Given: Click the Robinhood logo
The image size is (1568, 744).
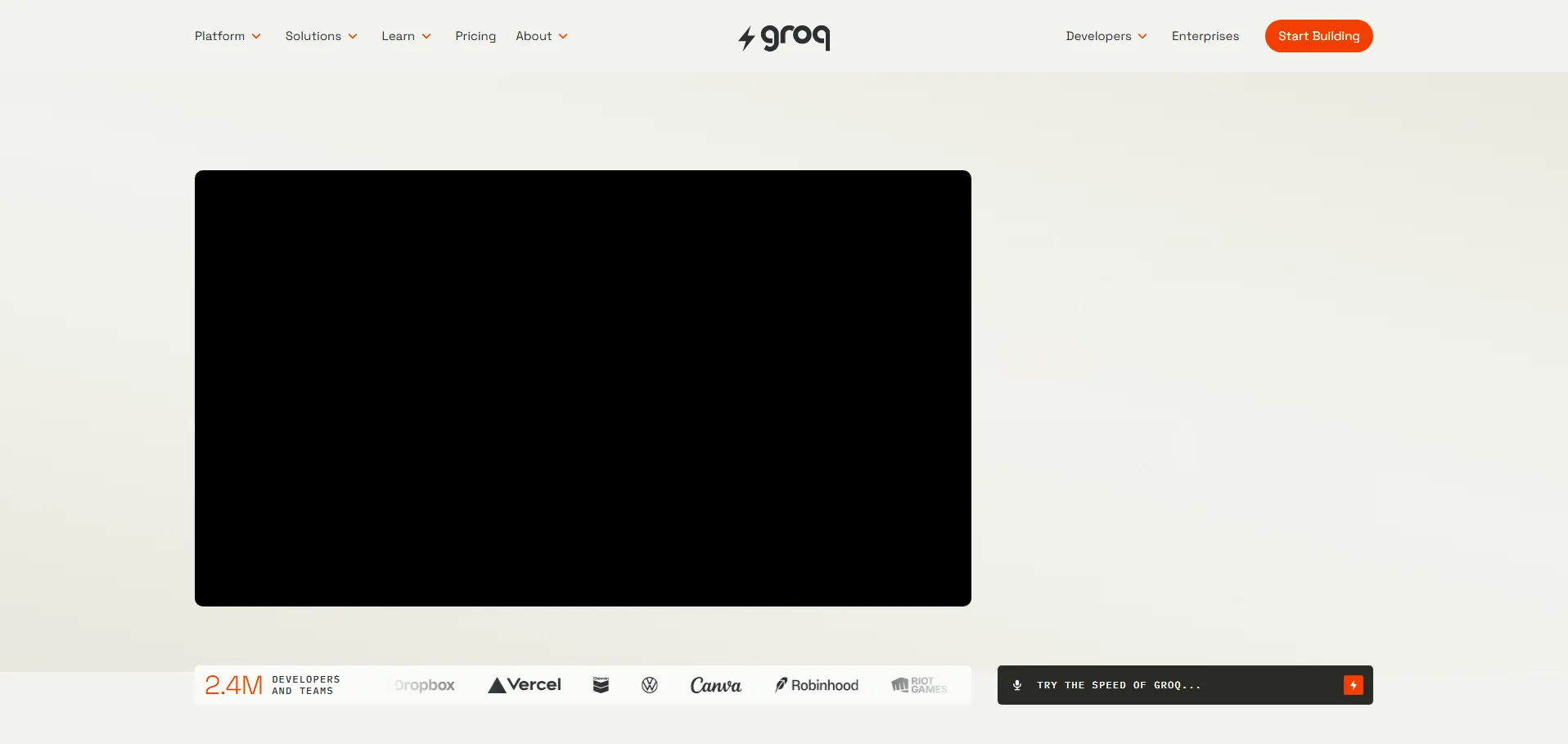Looking at the screenshot, I should click(817, 685).
